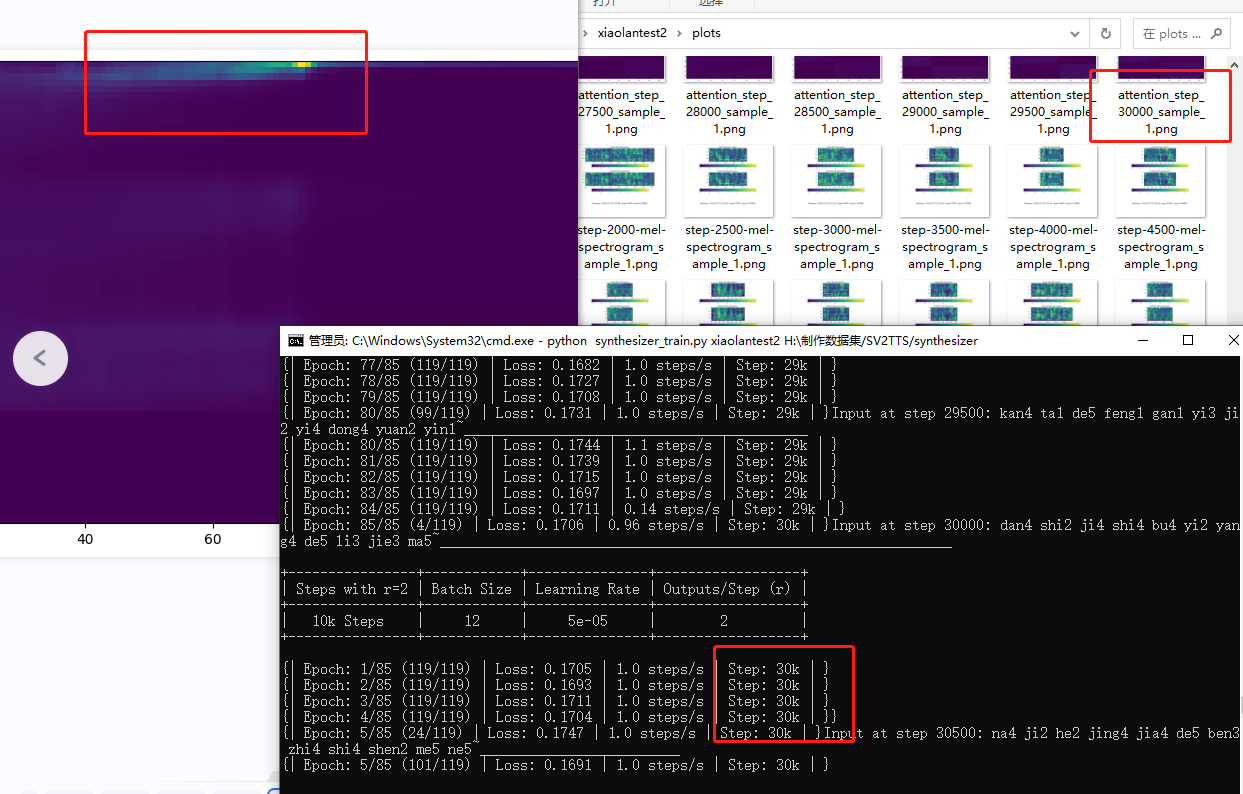Image resolution: width=1243 pixels, height=794 pixels.
Task: Select thumbnail of step-2000-mel-spectrogram_sample_1.png
Action: click(622, 181)
